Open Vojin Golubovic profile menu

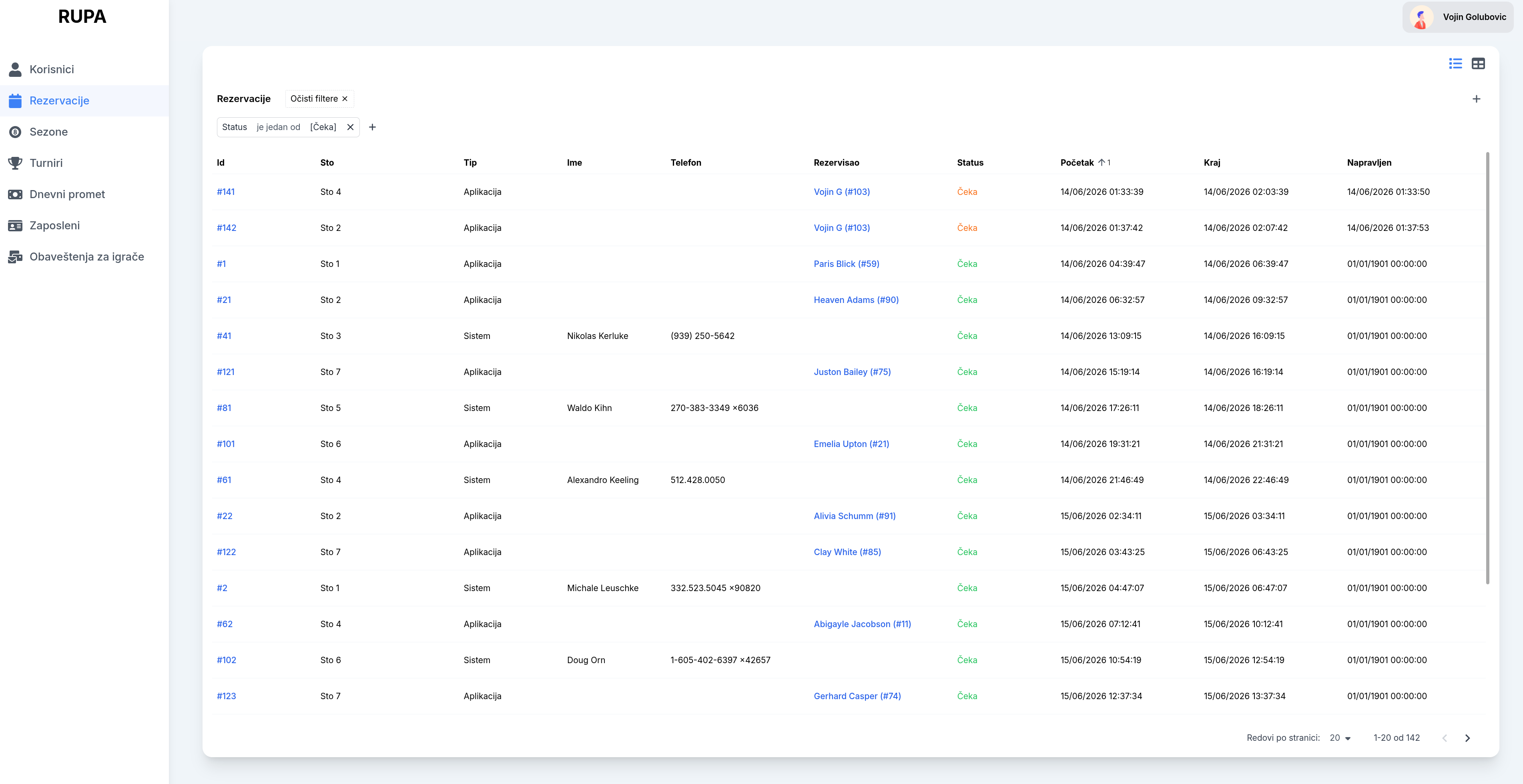point(1457,17)
